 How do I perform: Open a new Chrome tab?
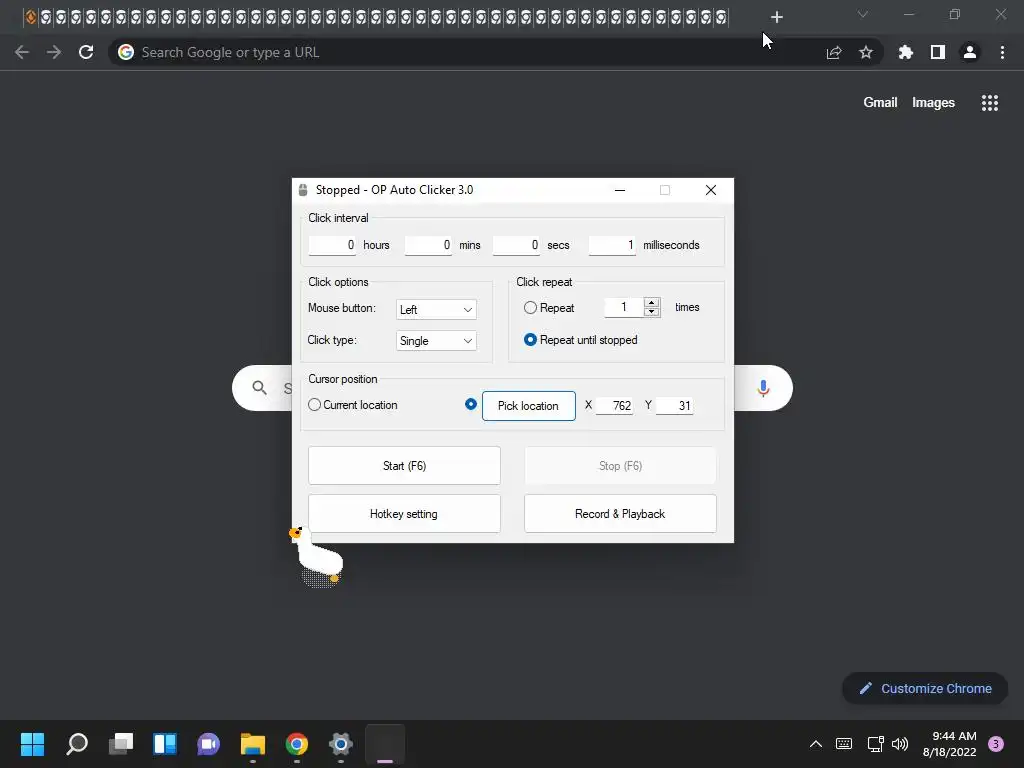tap(776, 17)
